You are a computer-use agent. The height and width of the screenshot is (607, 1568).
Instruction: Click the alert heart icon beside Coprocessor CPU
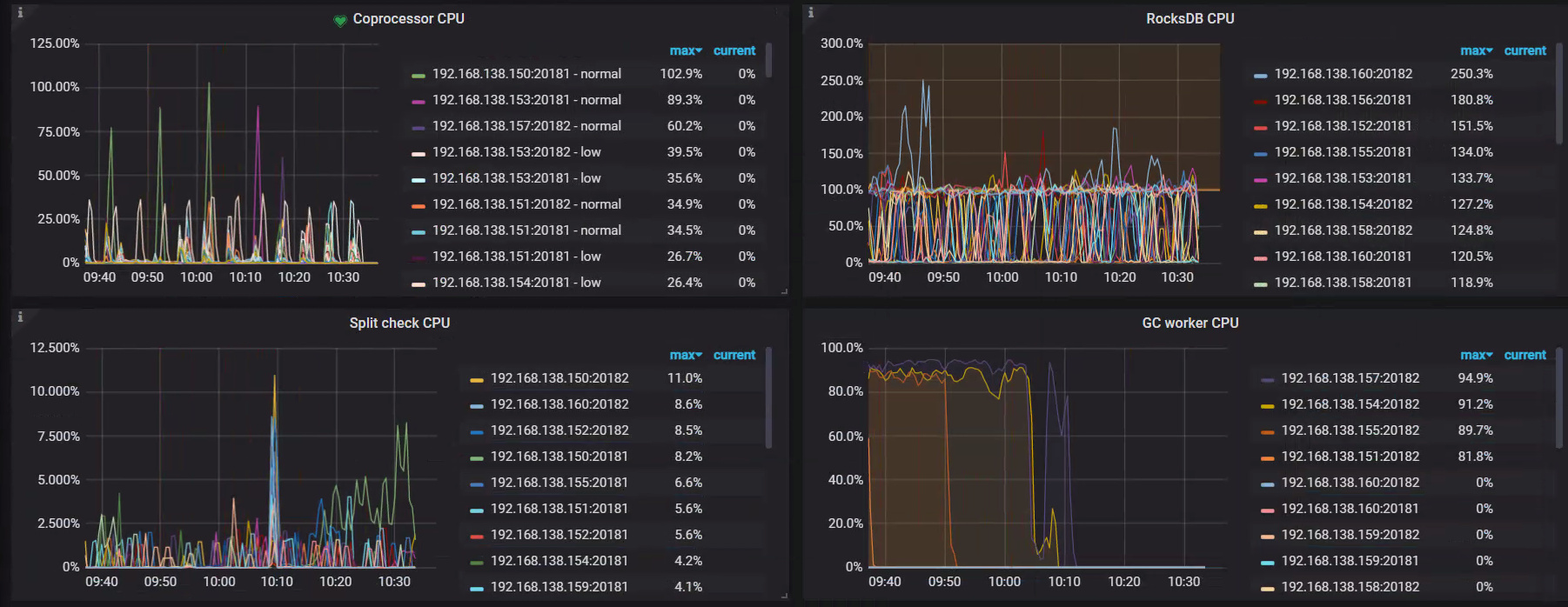pyautogui.click(x=340, y=20)
